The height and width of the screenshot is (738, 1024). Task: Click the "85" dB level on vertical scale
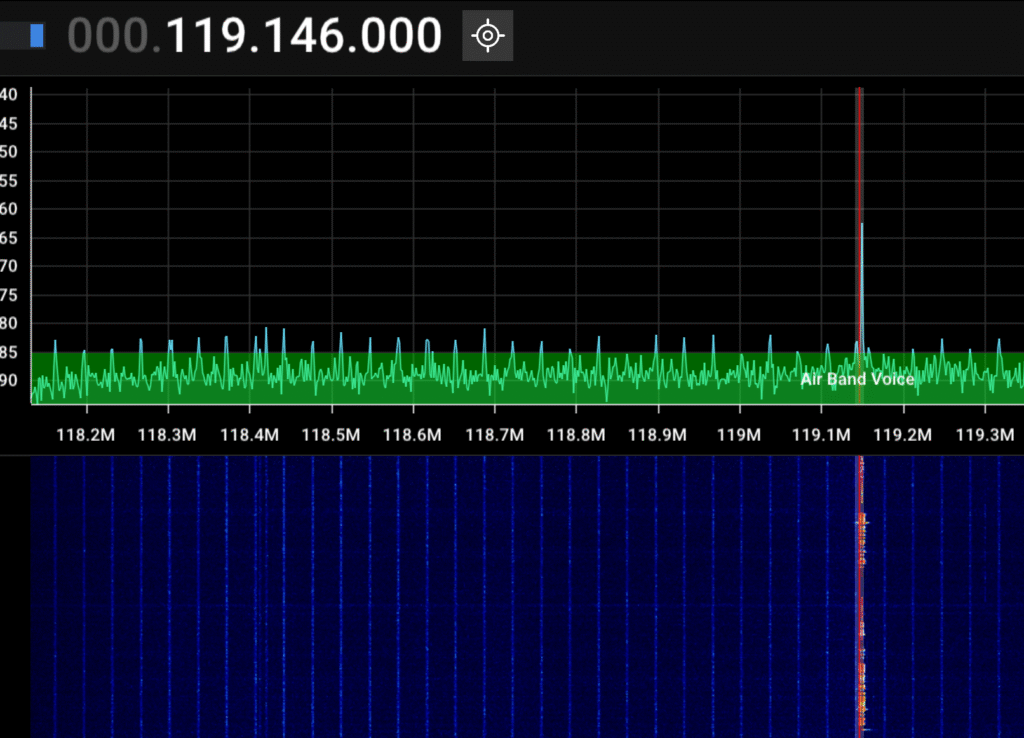tap(10, 352)
